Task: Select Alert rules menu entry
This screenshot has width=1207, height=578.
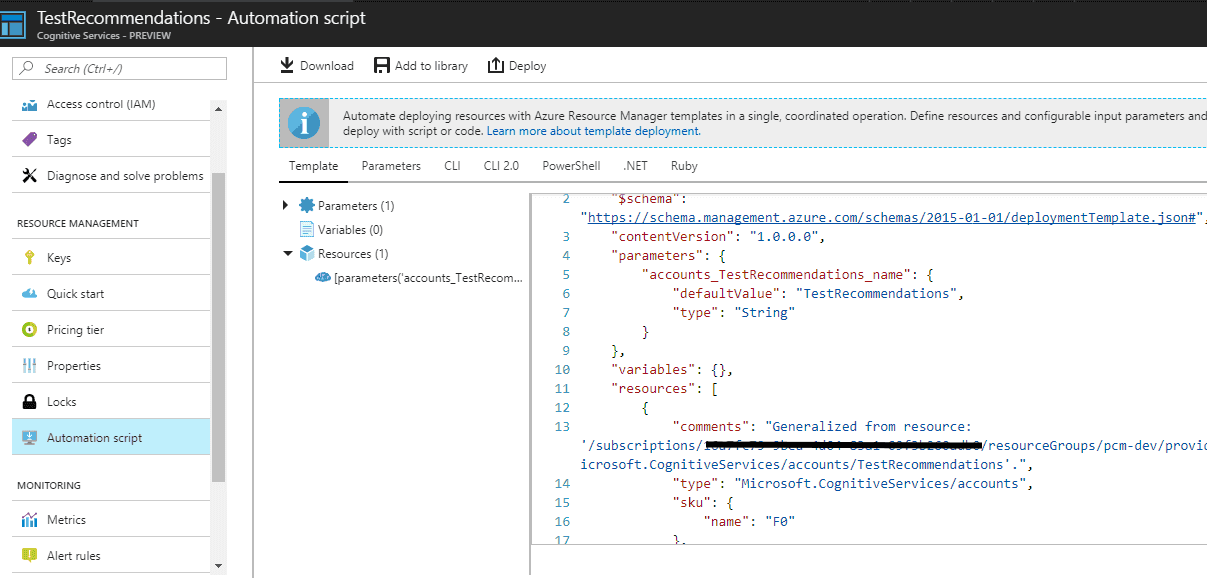Action: (111, 556)
